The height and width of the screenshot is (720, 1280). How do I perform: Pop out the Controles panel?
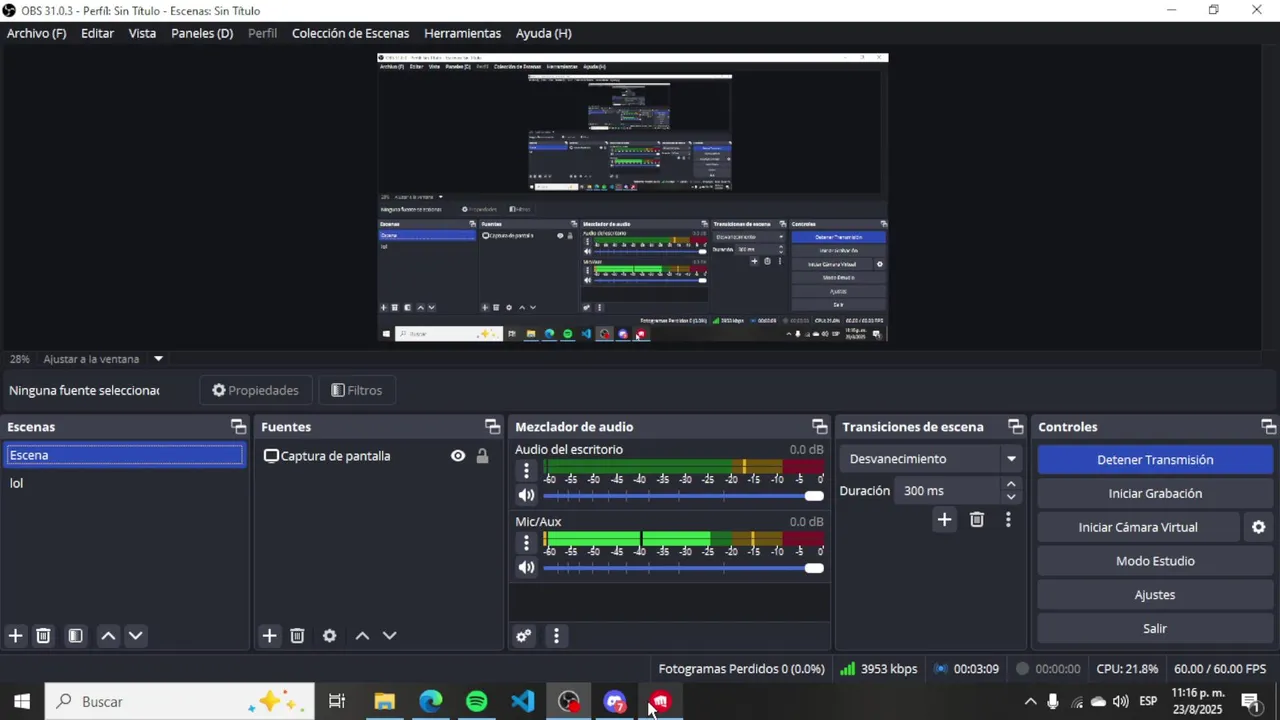pyautogui.click(x=1268, y=427)
